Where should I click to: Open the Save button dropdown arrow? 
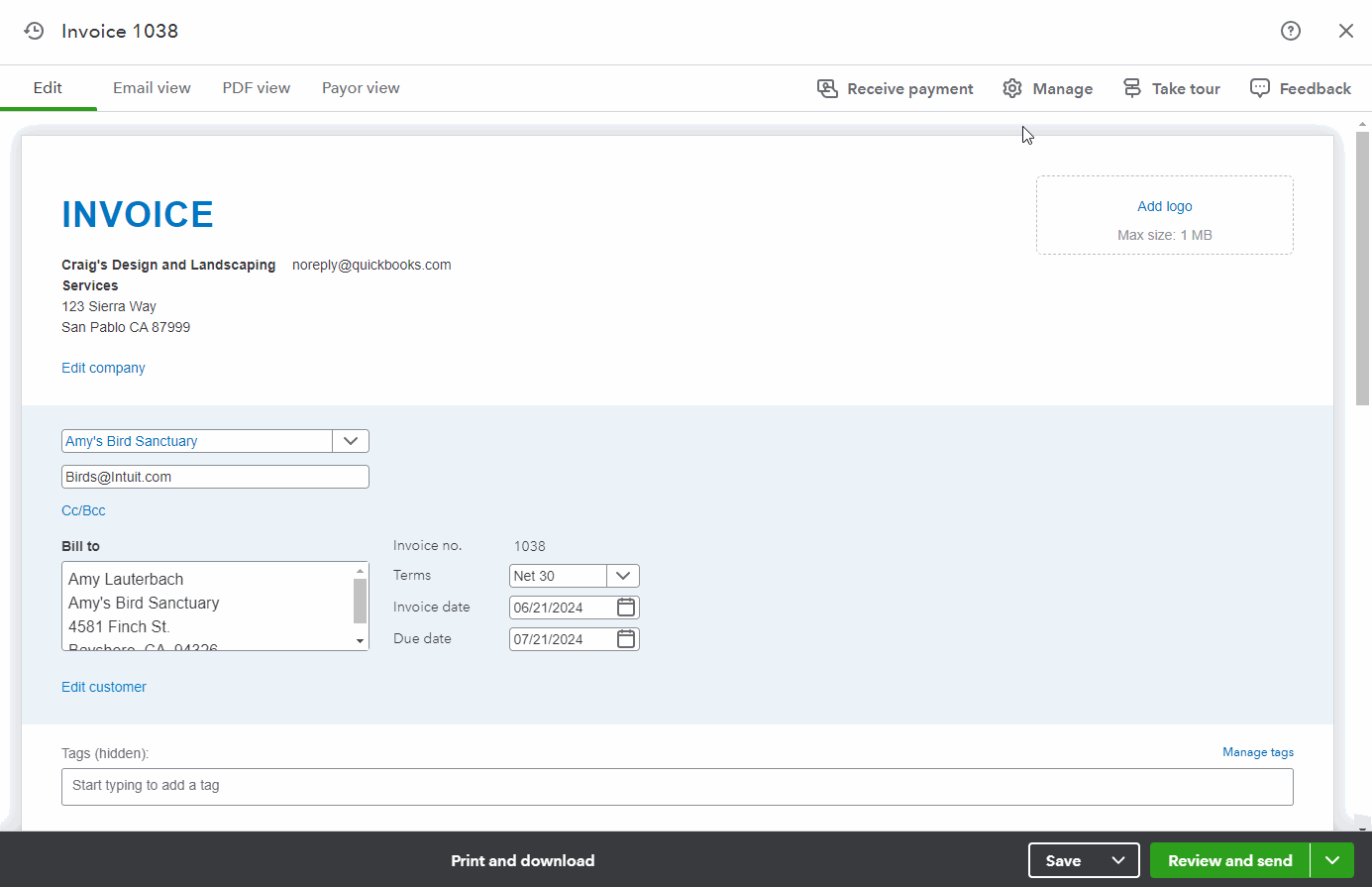[1118, 860]
